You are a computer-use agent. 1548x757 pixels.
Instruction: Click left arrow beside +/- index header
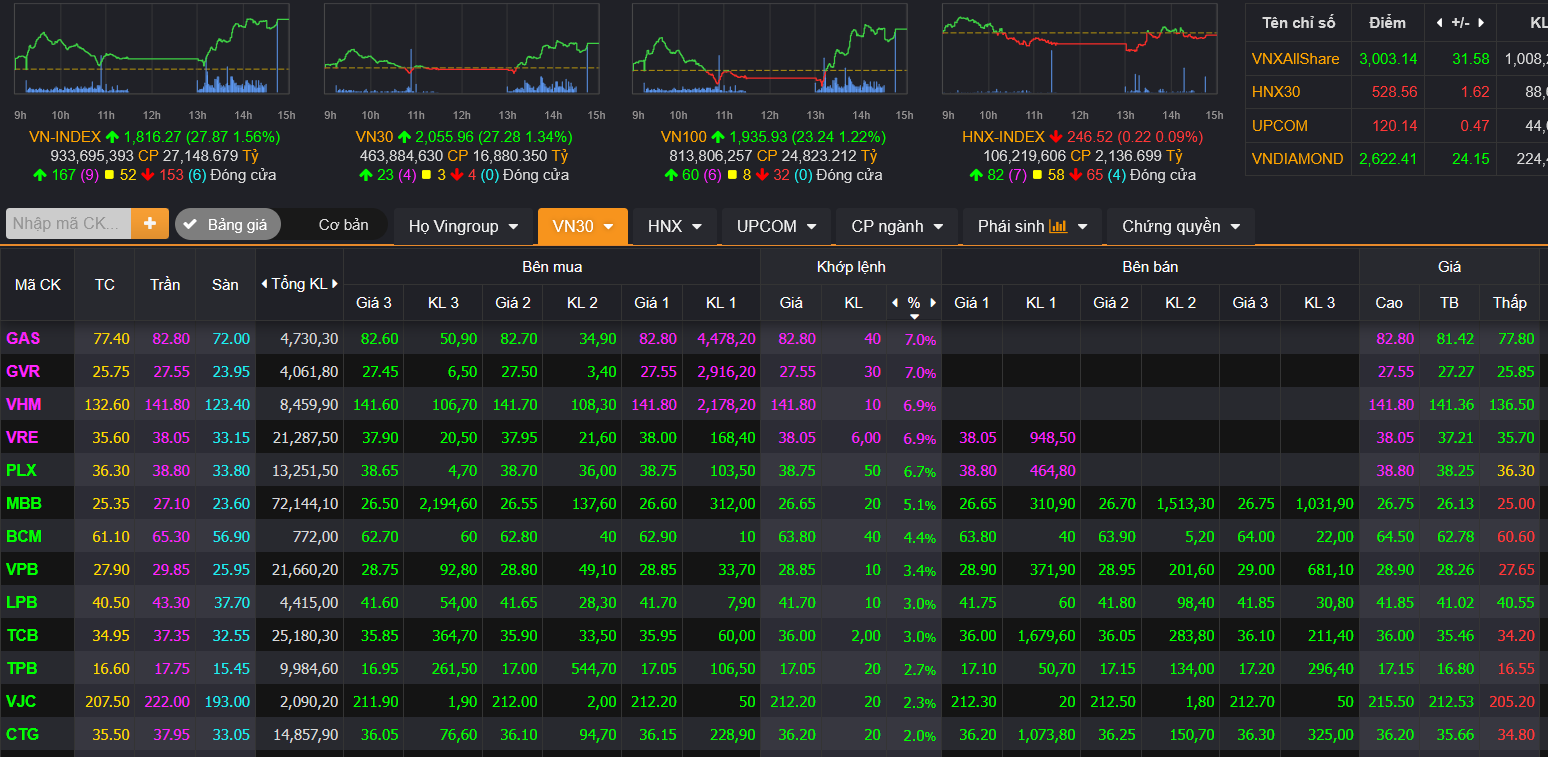[x=1439, y=22]
